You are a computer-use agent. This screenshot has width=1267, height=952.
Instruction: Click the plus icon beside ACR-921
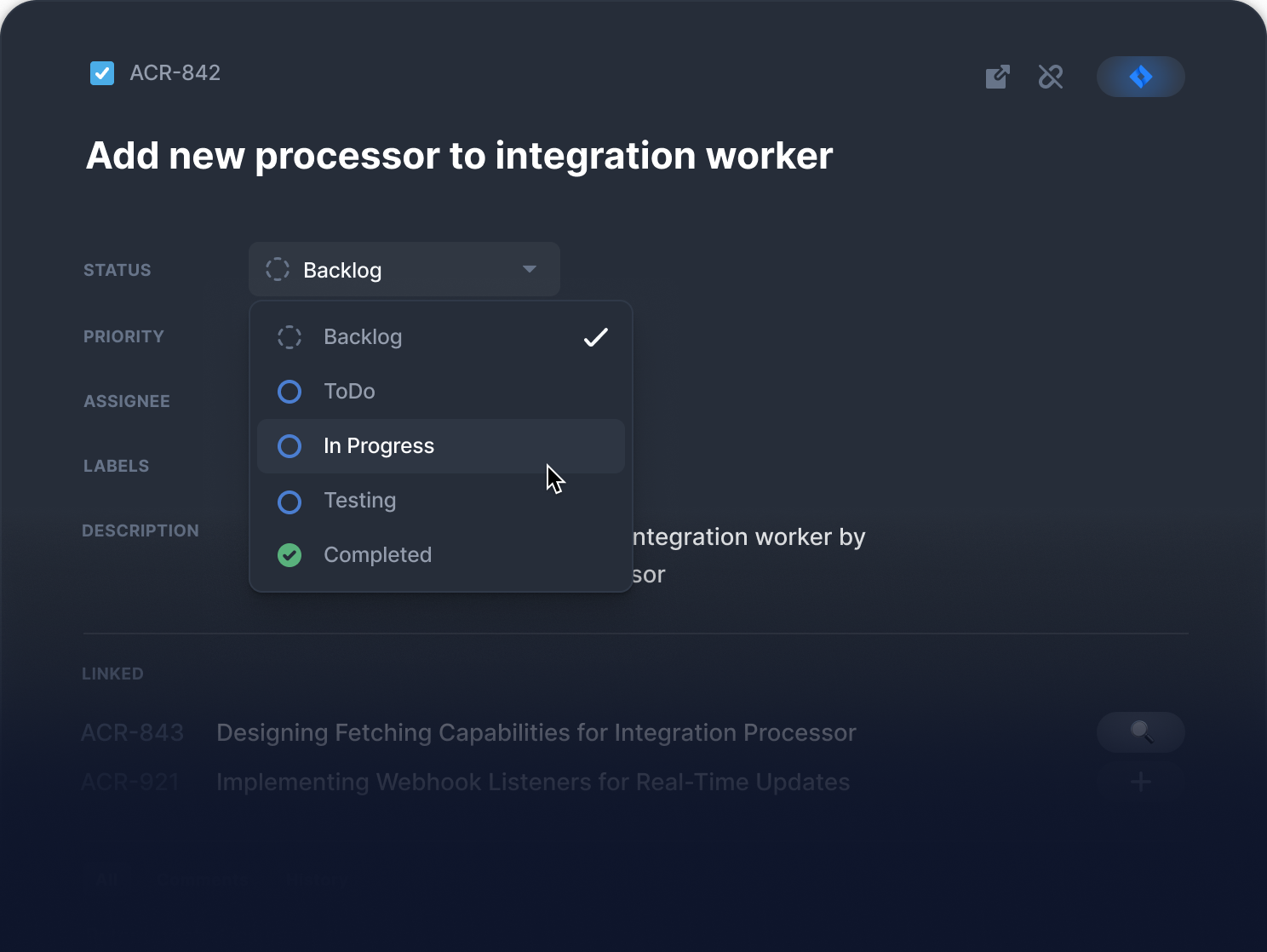point(1140,782)
